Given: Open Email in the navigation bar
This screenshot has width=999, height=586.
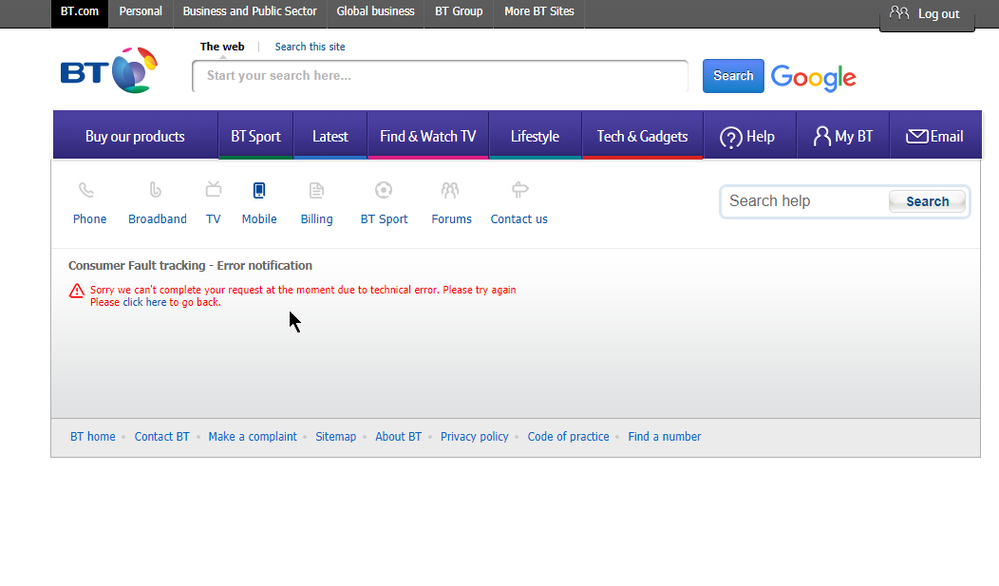Looking at the screenshot, I should pyautogui.click(x=934, y=137).
